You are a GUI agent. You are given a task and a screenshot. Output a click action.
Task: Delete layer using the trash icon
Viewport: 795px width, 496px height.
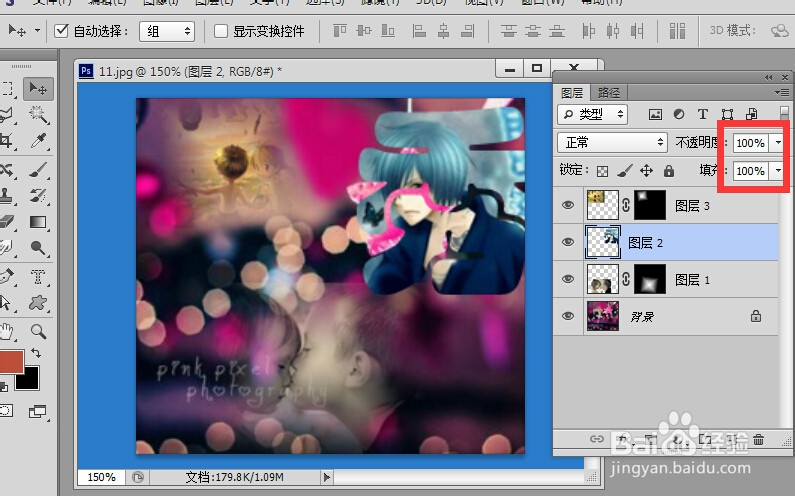(x=758, y=439)
